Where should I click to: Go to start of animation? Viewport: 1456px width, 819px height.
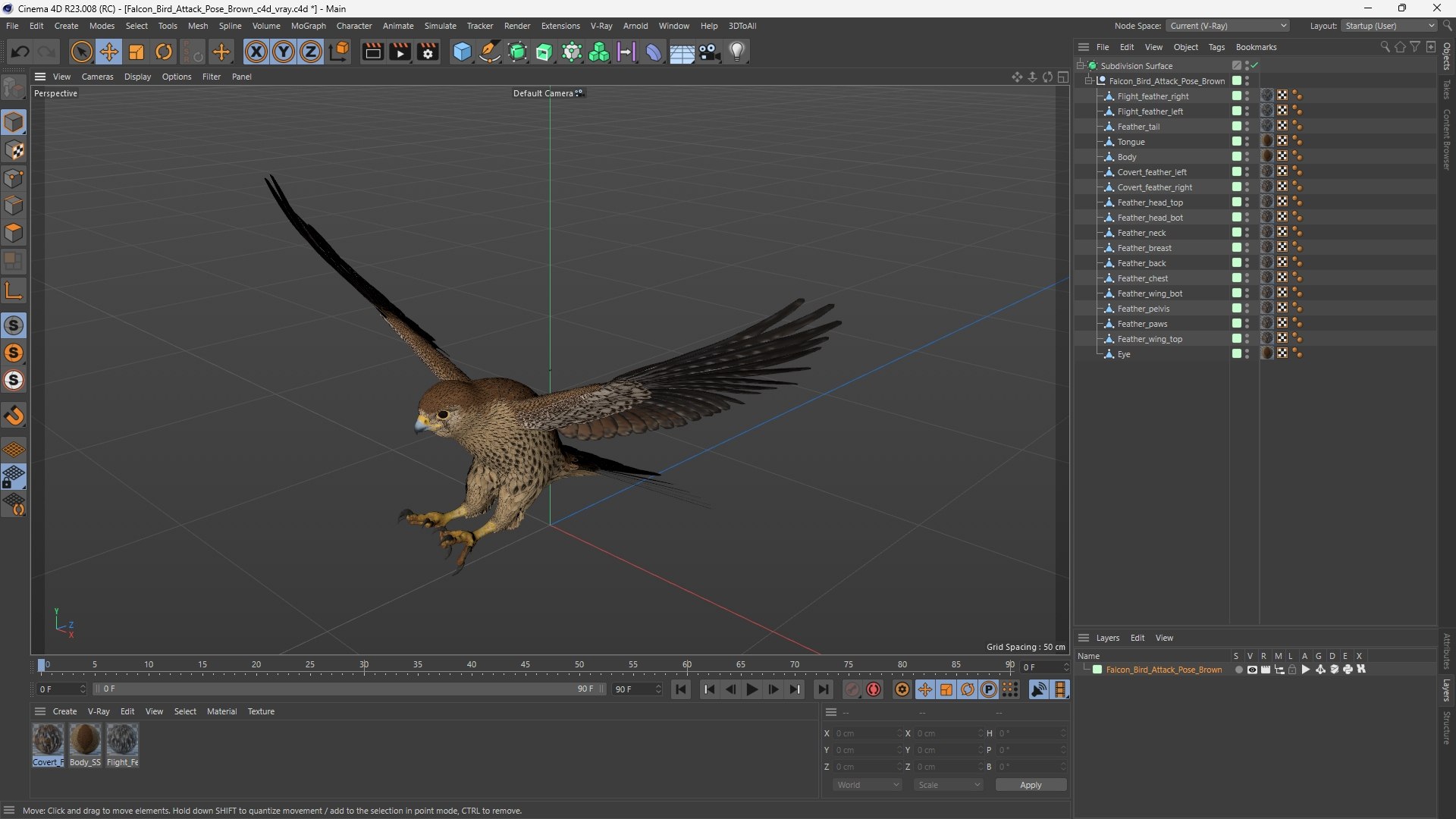click(x=681, y=689)
